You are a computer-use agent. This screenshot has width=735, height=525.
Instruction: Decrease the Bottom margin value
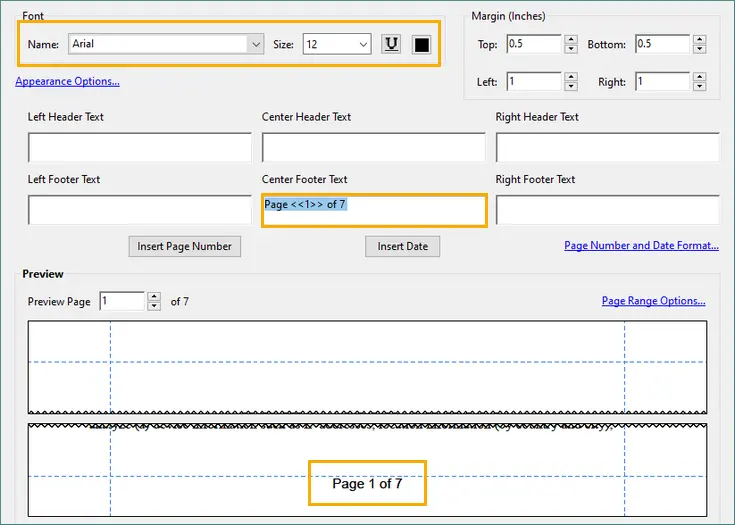click(698, 49)
